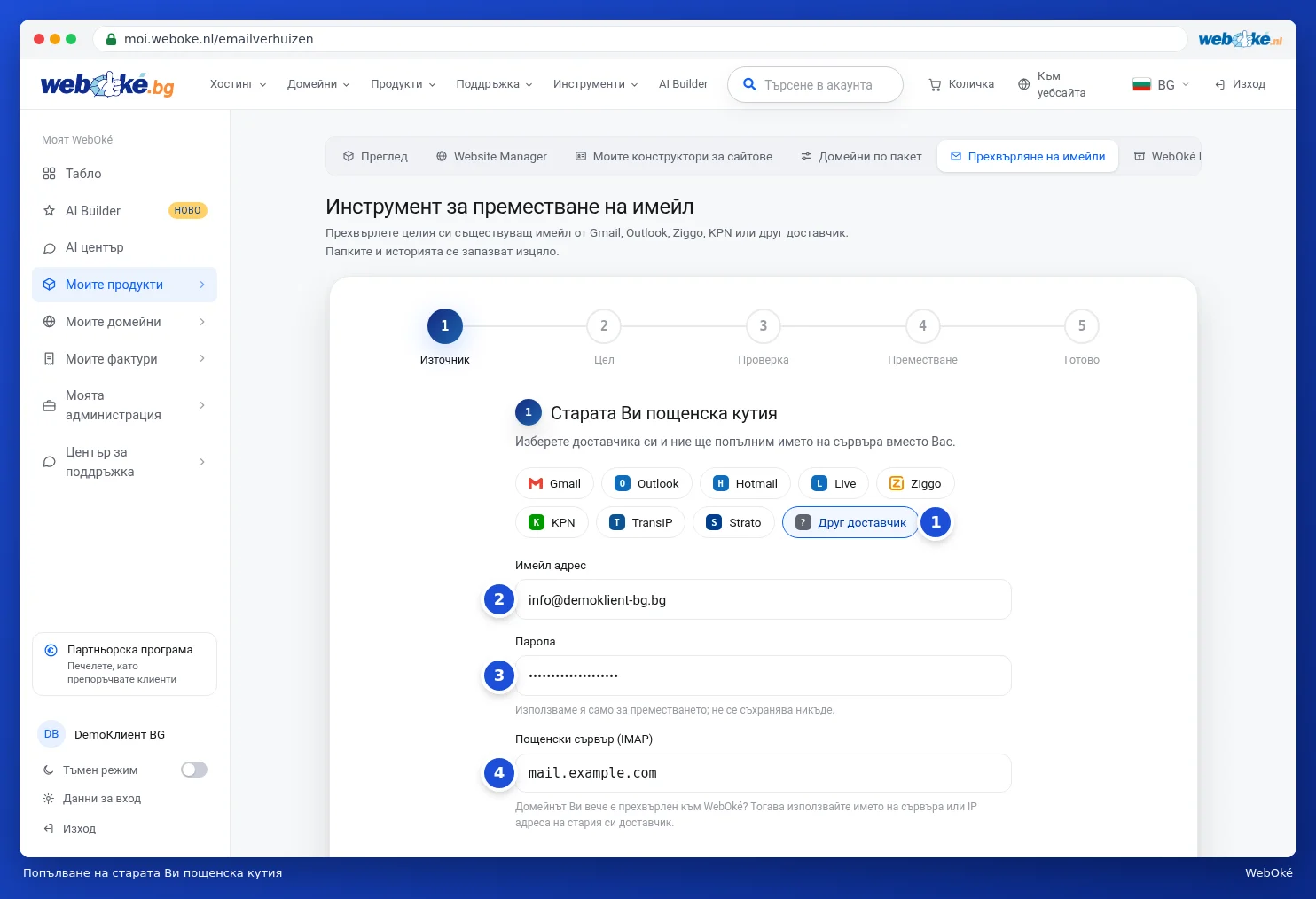Select the Outlook provider option
The width and height of the screenshot is (1316, 899).
click(646, 483)
